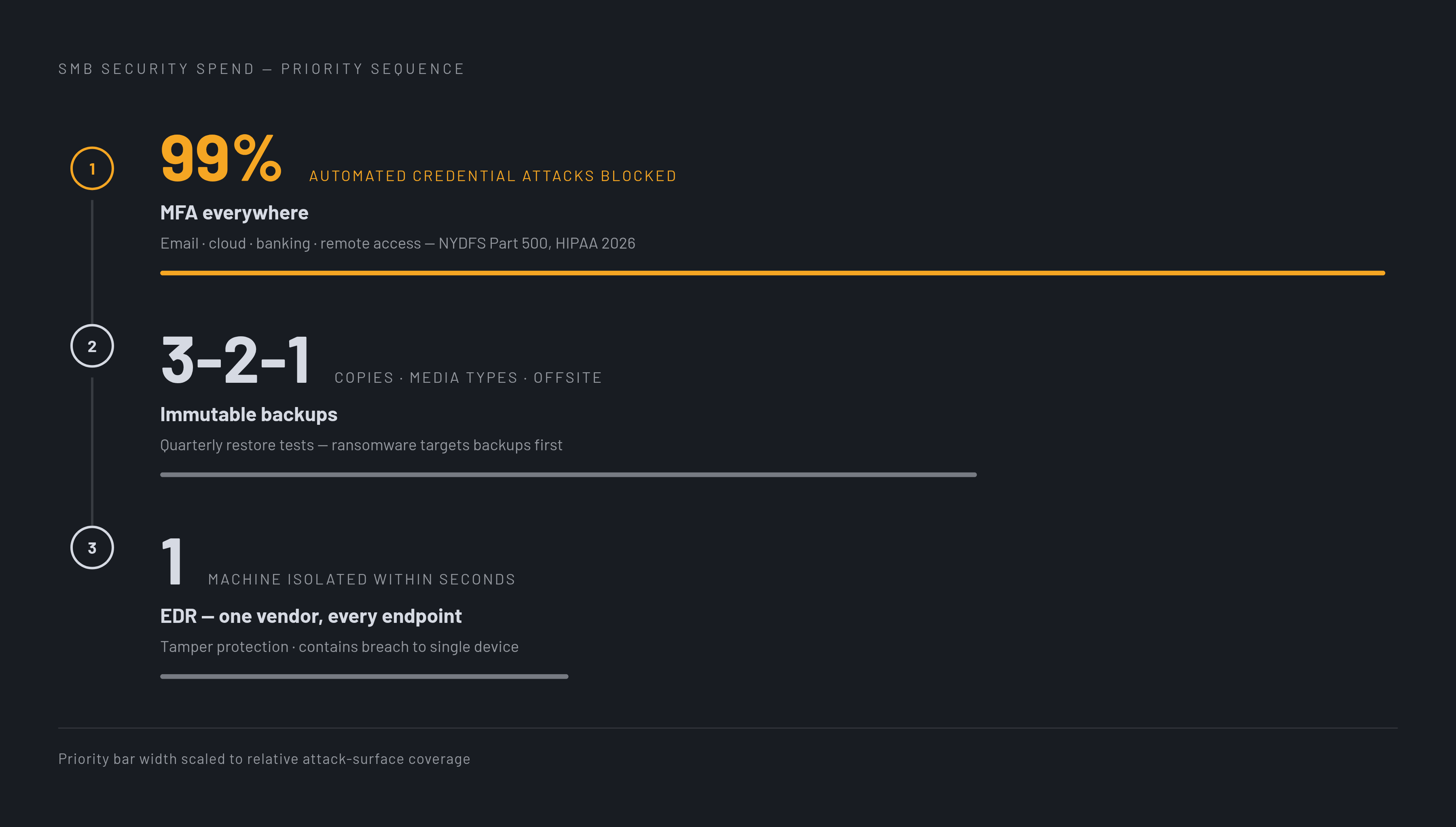The width and height of the screenshot is (1456, 827).
Task: Click the Tamper protection description text
Action: coord(339,646)
